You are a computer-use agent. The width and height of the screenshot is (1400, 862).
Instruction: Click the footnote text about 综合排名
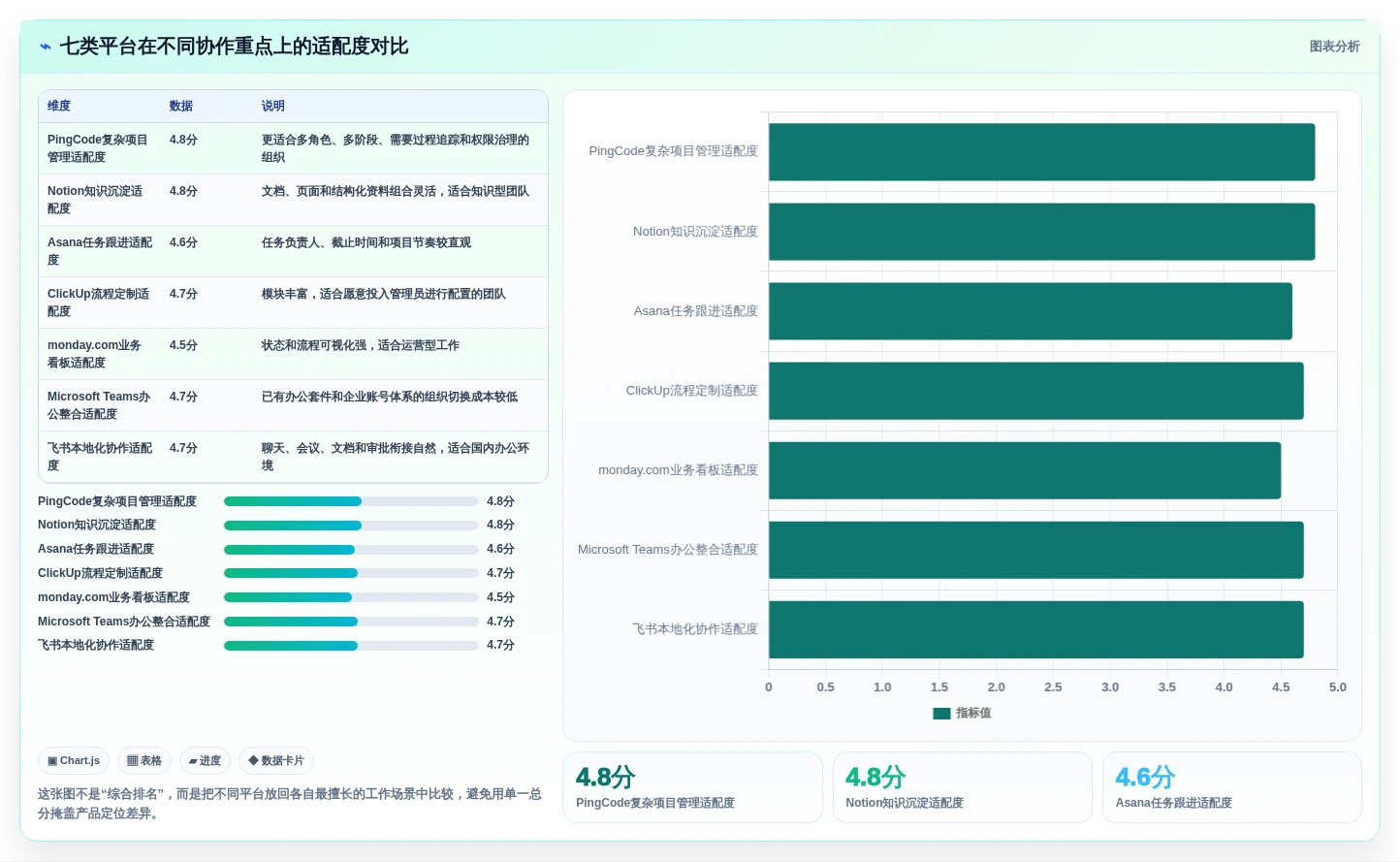click(289, 803)
